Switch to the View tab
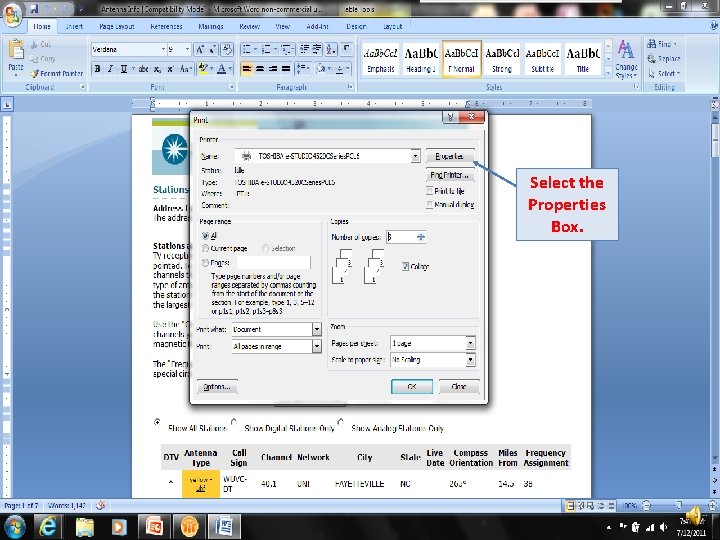Image resolution: width=720 pixels, height=540 pixels. click(282, 27)
